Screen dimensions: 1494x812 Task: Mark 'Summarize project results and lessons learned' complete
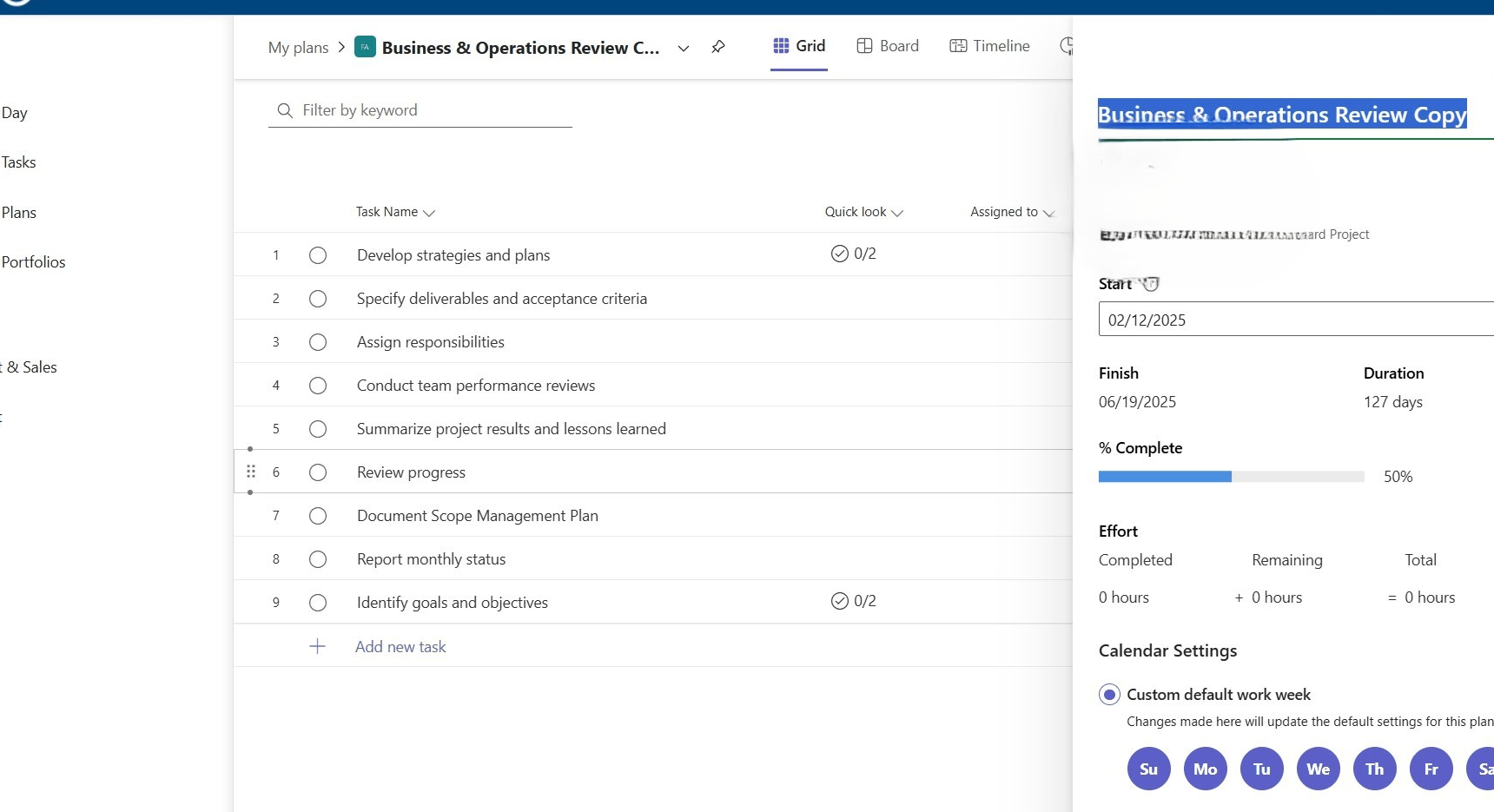click(318, 429)
